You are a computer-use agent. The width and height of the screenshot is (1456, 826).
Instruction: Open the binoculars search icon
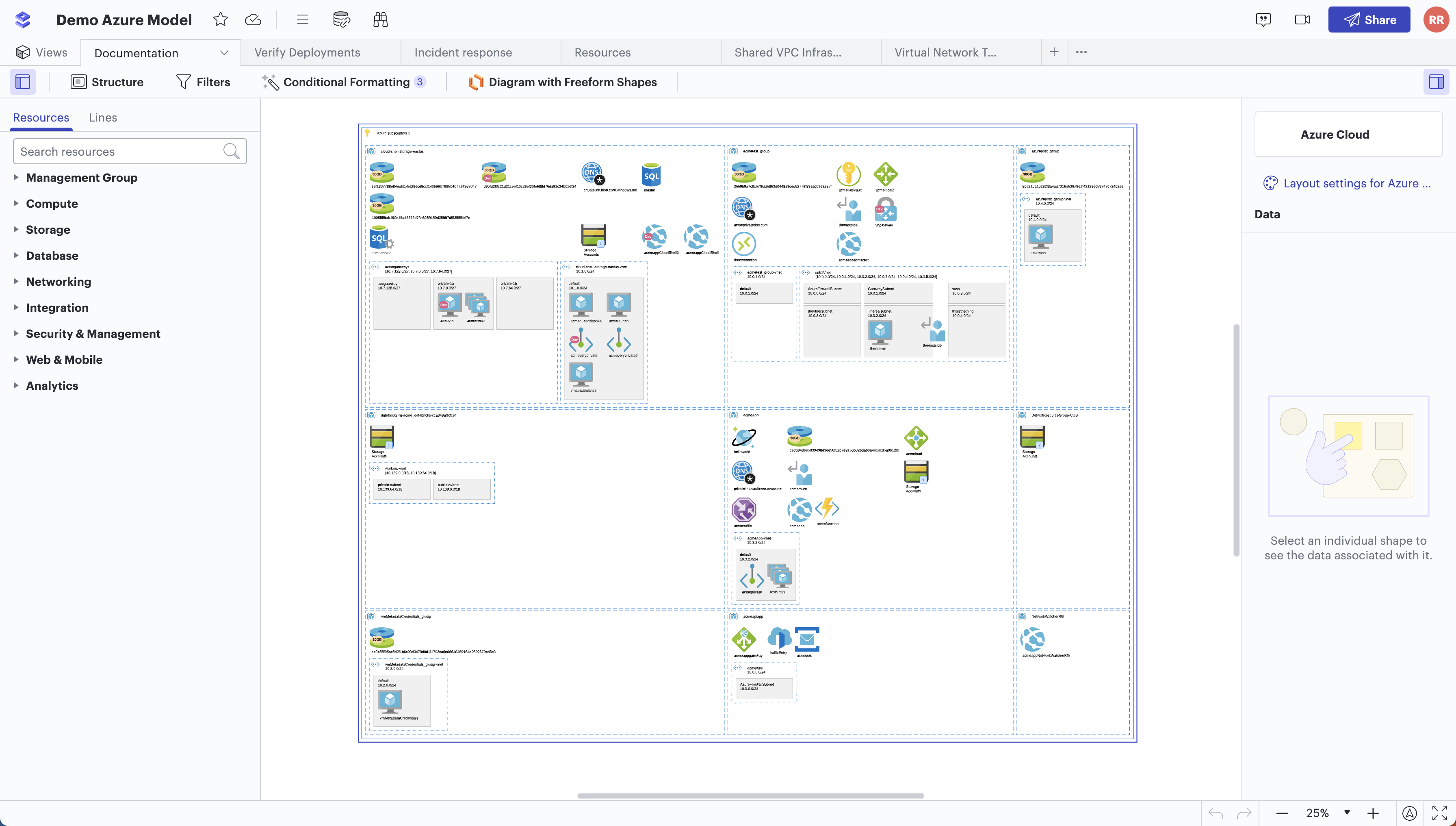pos(380,20)
